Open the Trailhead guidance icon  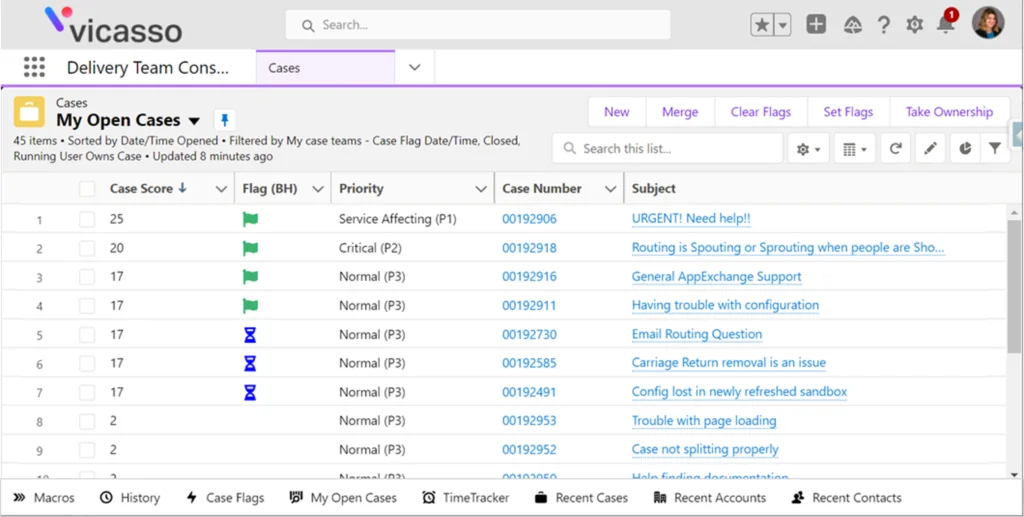[852, 25]
